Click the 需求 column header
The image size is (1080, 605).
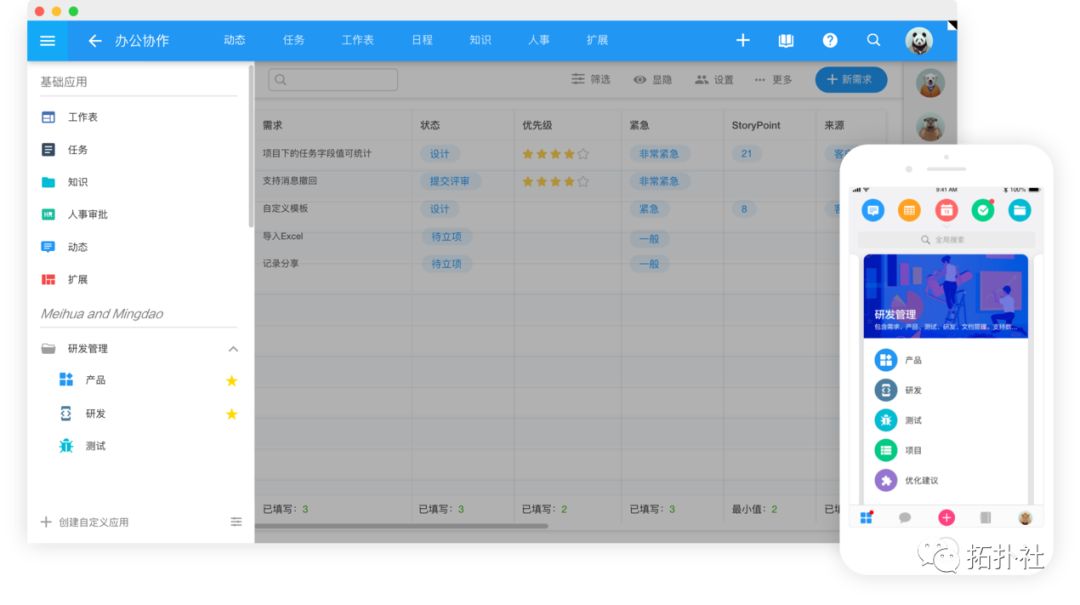273,125
